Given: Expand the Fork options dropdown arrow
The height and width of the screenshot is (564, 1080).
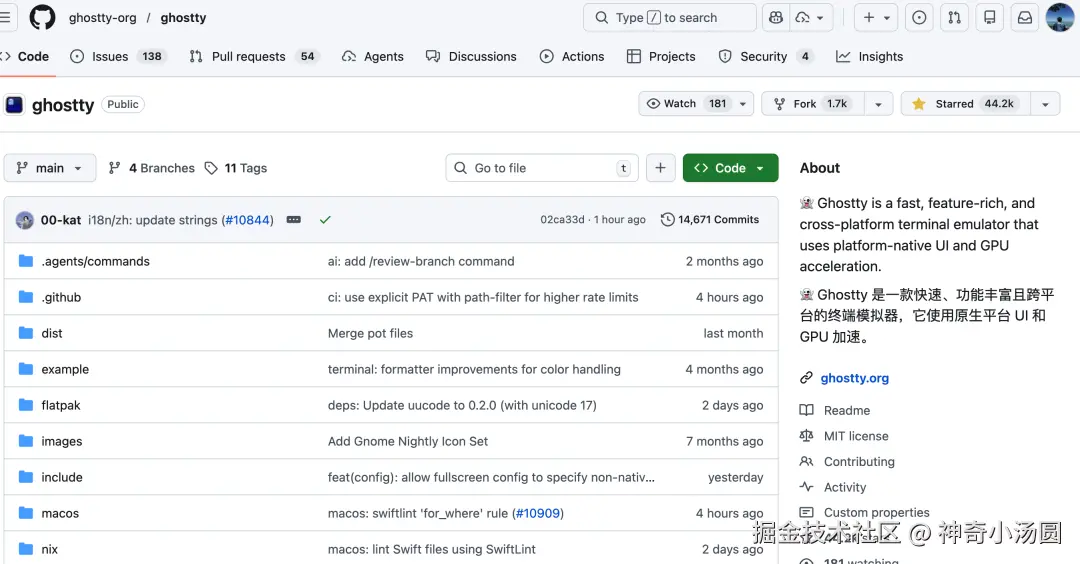Looking at the screenshot, I should click(x=878, y=104).
